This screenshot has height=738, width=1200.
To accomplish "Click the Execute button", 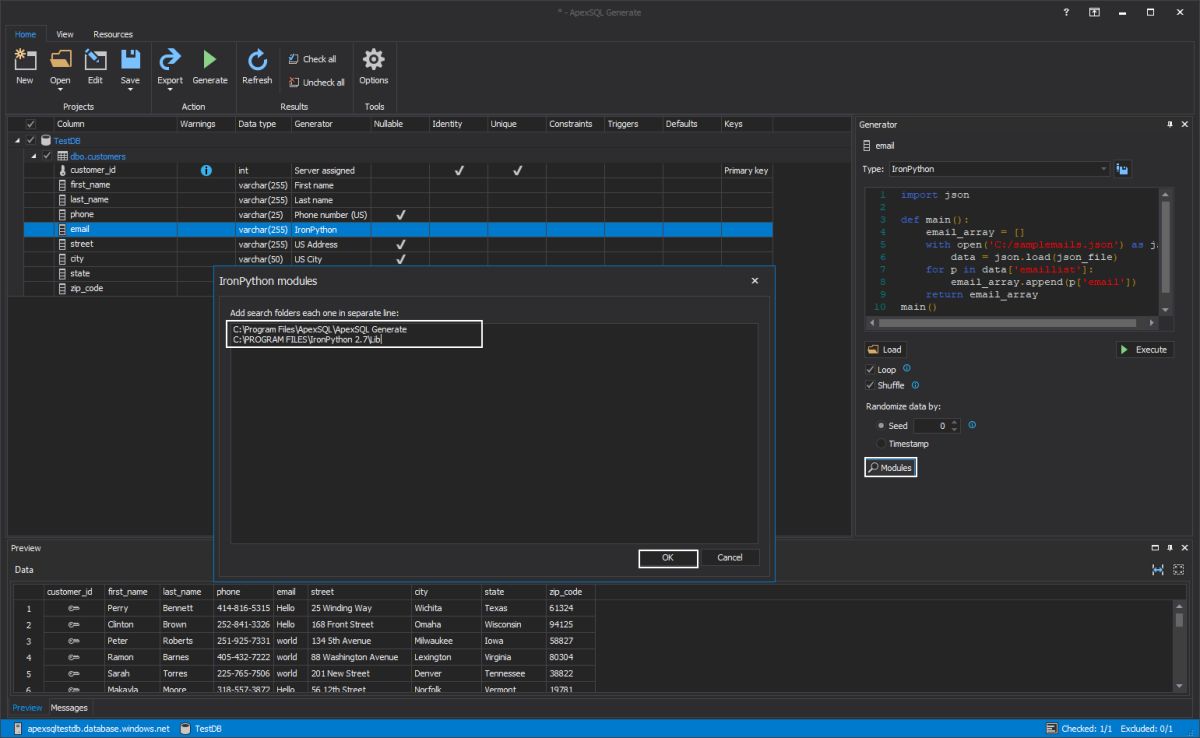I will [1144, 350].
